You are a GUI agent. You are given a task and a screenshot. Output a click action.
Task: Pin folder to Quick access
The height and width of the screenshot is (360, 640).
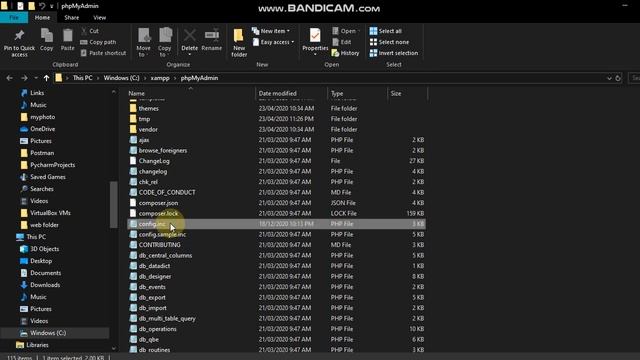pos(19,42)
